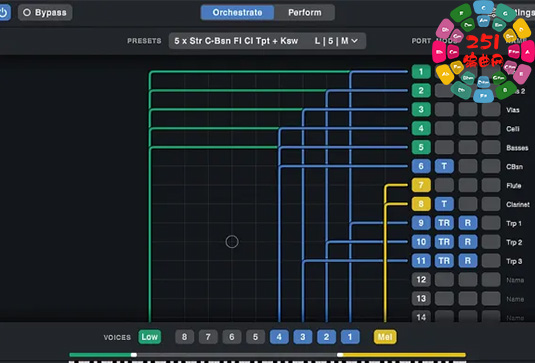This screenshot has height=363, width=535.
Task: Select yellow port 7 for Flute
Action: (x=421, y=185)
